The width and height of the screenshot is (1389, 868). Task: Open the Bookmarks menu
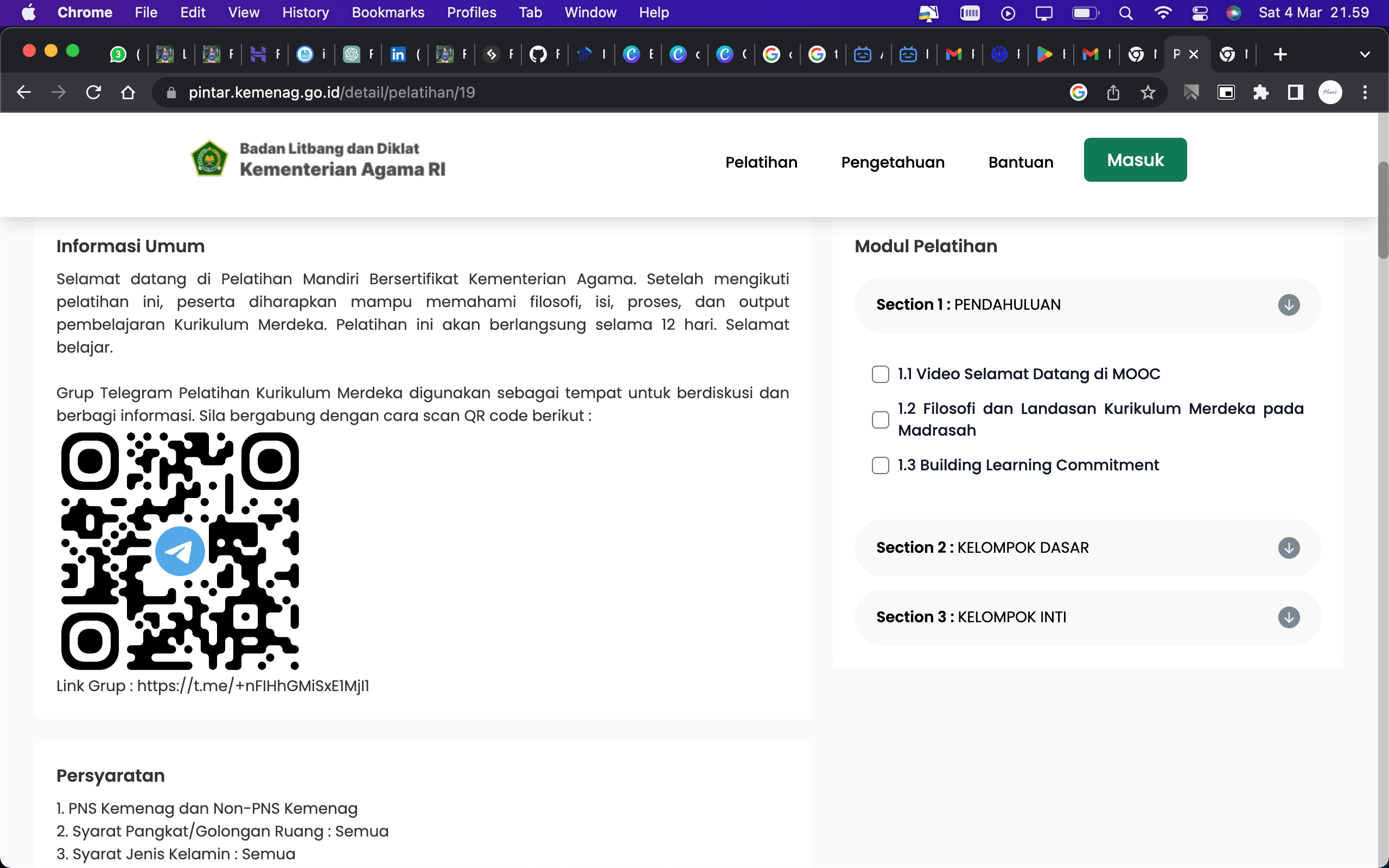coord(387,12)
